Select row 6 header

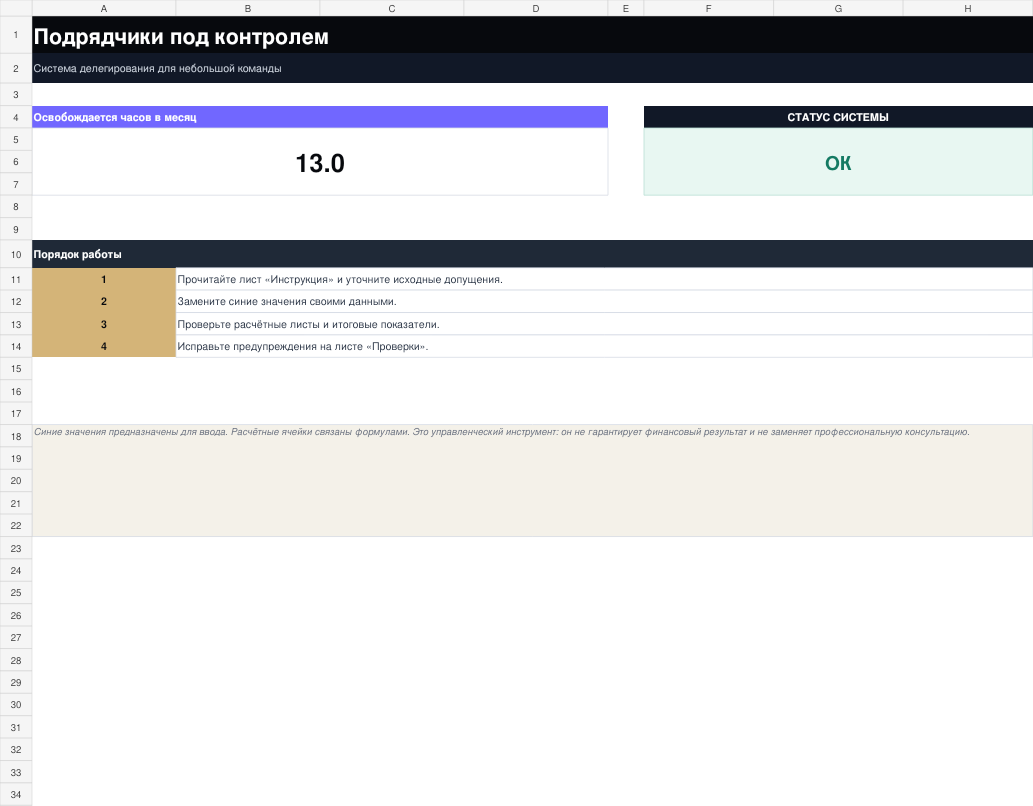point(16,162)
